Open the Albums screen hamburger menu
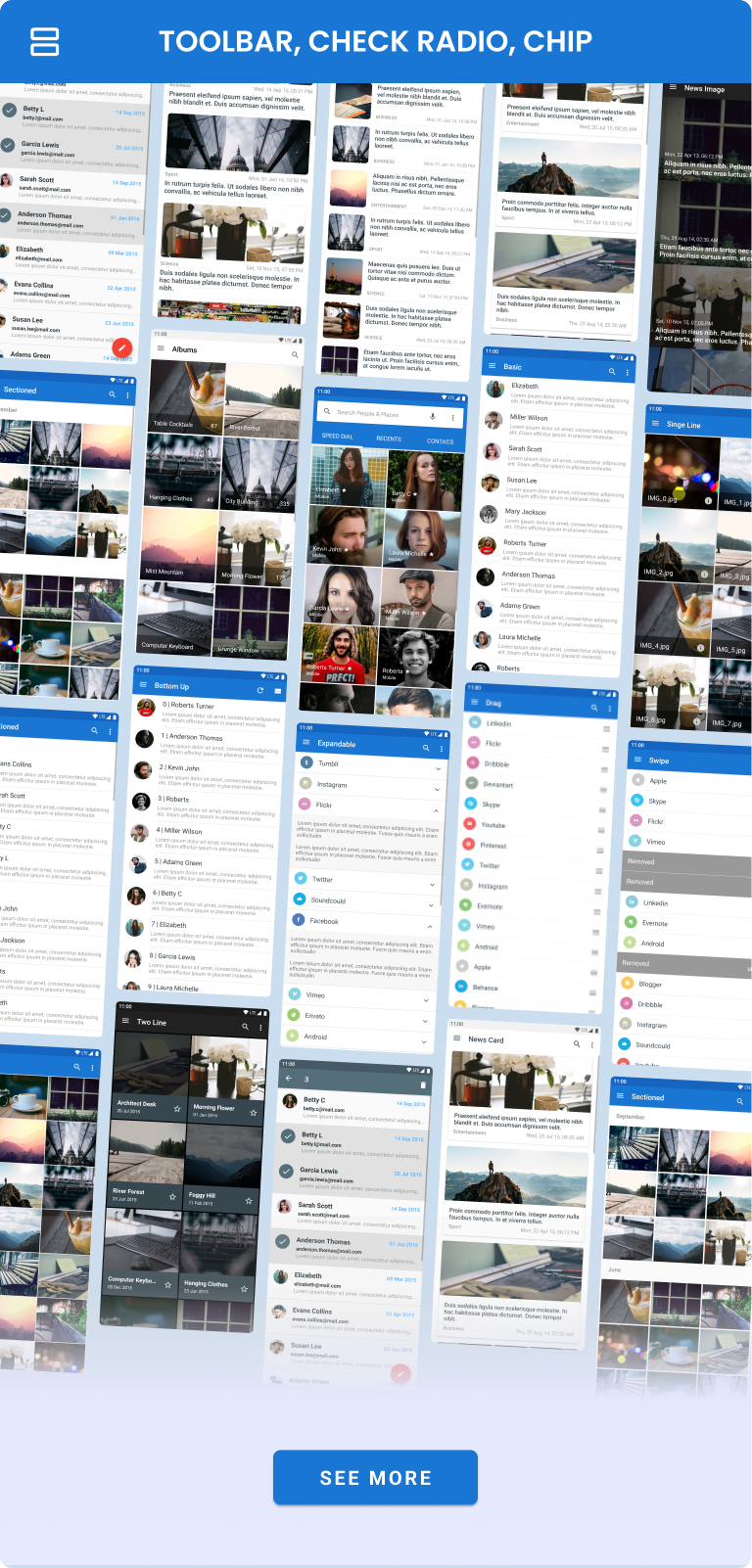The image size is (752, 1568). (162, 348)
